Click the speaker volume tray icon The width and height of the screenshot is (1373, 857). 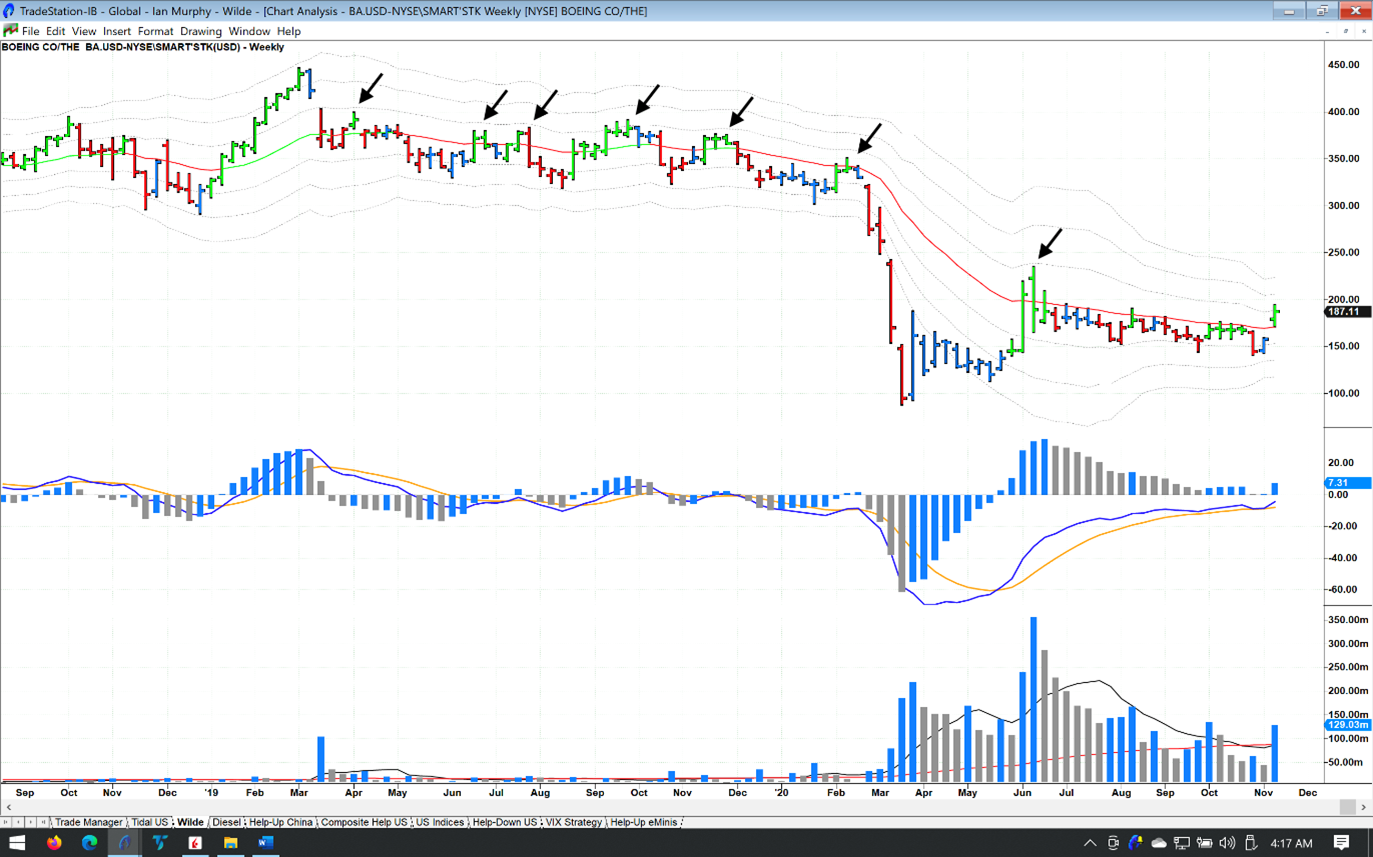click(x=1227, y=843)
